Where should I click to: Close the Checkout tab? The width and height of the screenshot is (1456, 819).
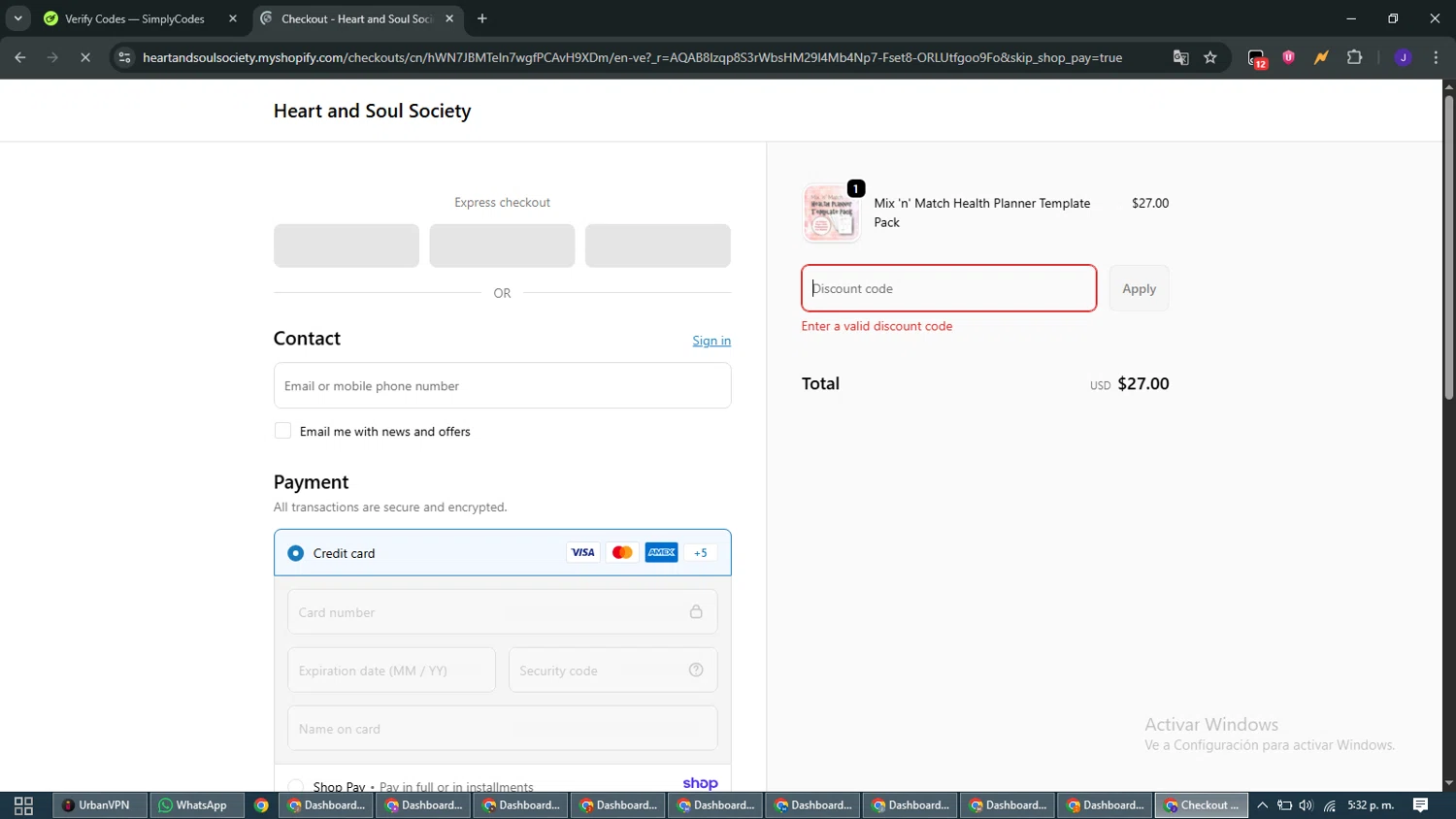click(449, 18)
